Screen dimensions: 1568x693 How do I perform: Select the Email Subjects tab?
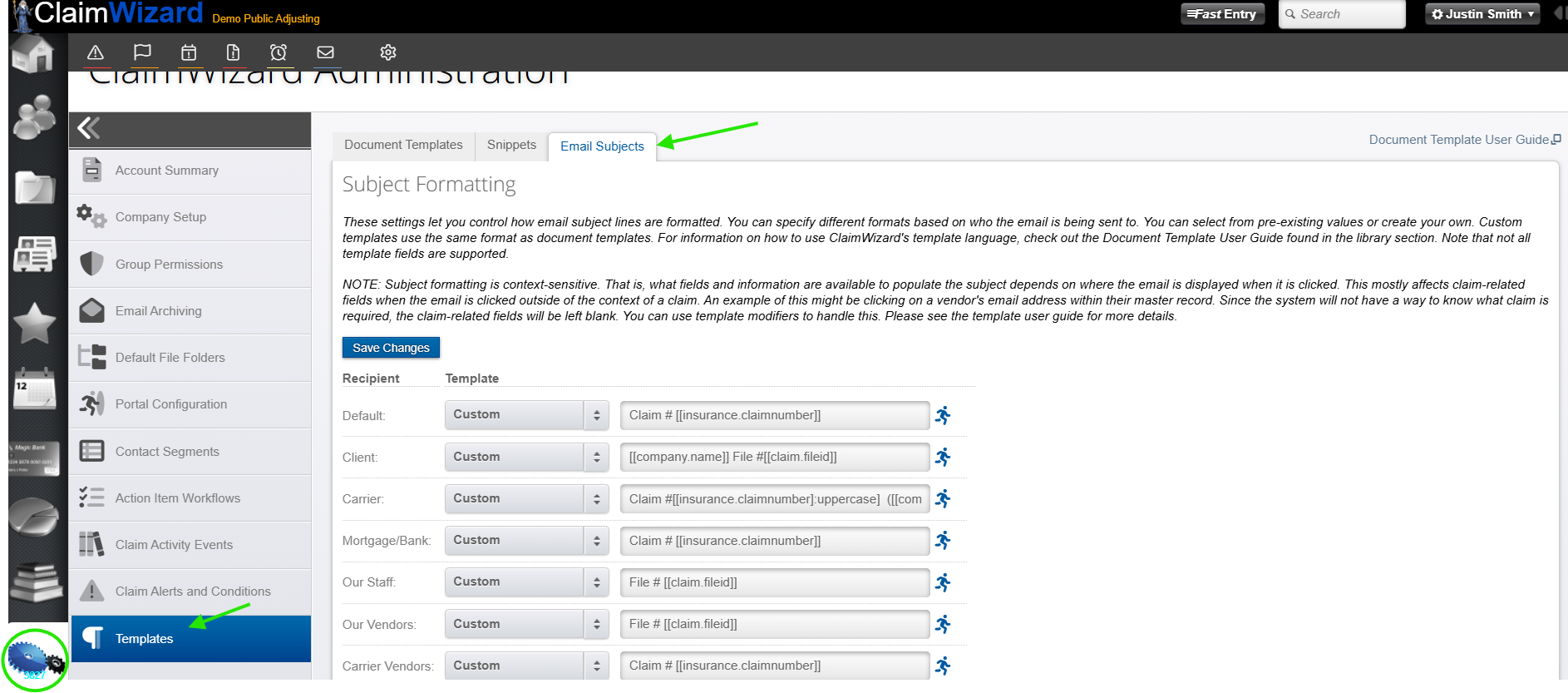click(602, 146)
